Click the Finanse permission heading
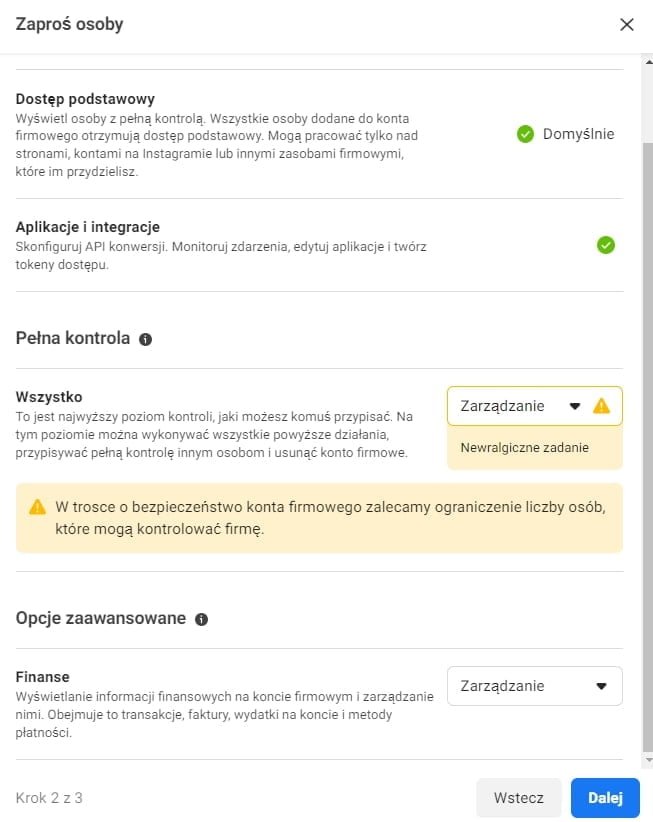 click(x=42, y=677)
